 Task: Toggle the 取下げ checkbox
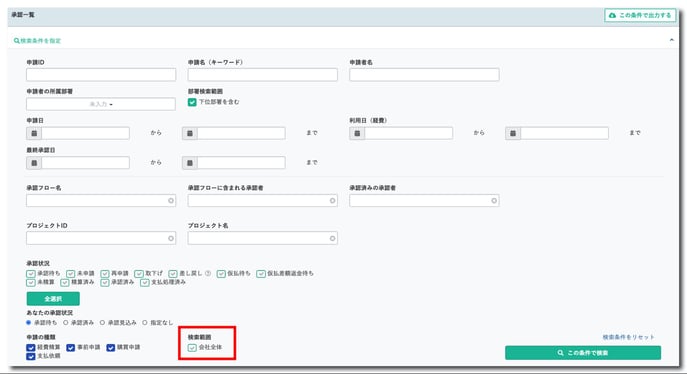(x=139, y=274)
